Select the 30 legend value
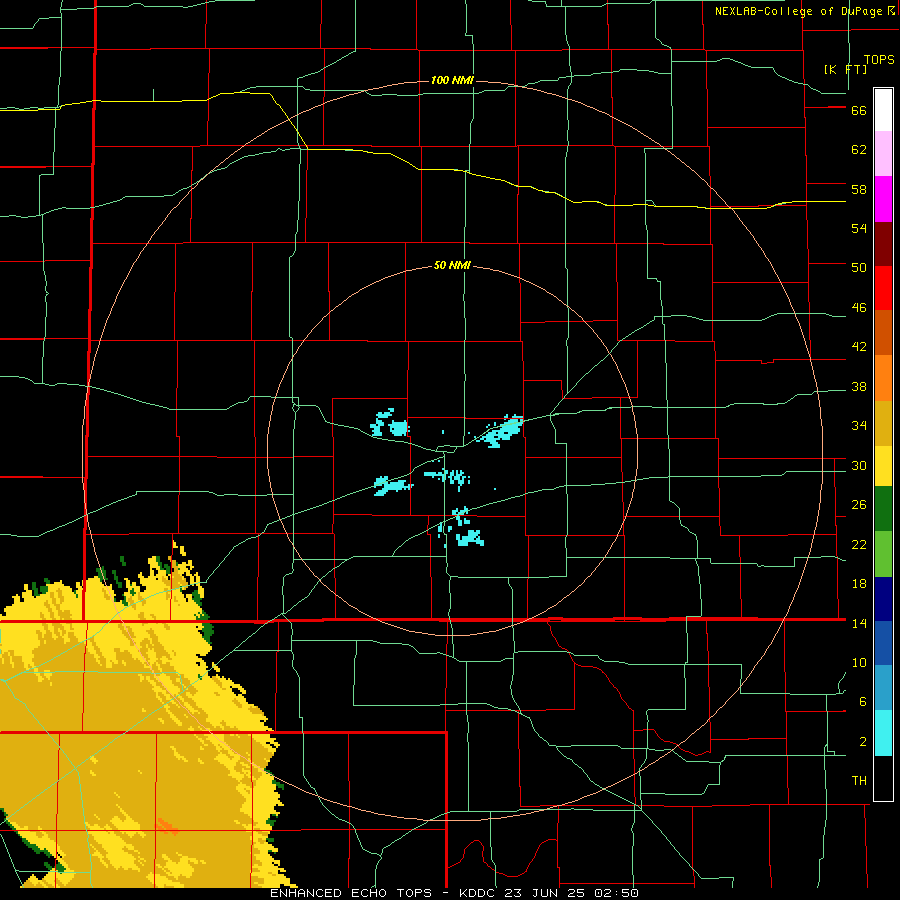This screenshot has height=900, width=900. pyautogui.click(x=859, y=465)
